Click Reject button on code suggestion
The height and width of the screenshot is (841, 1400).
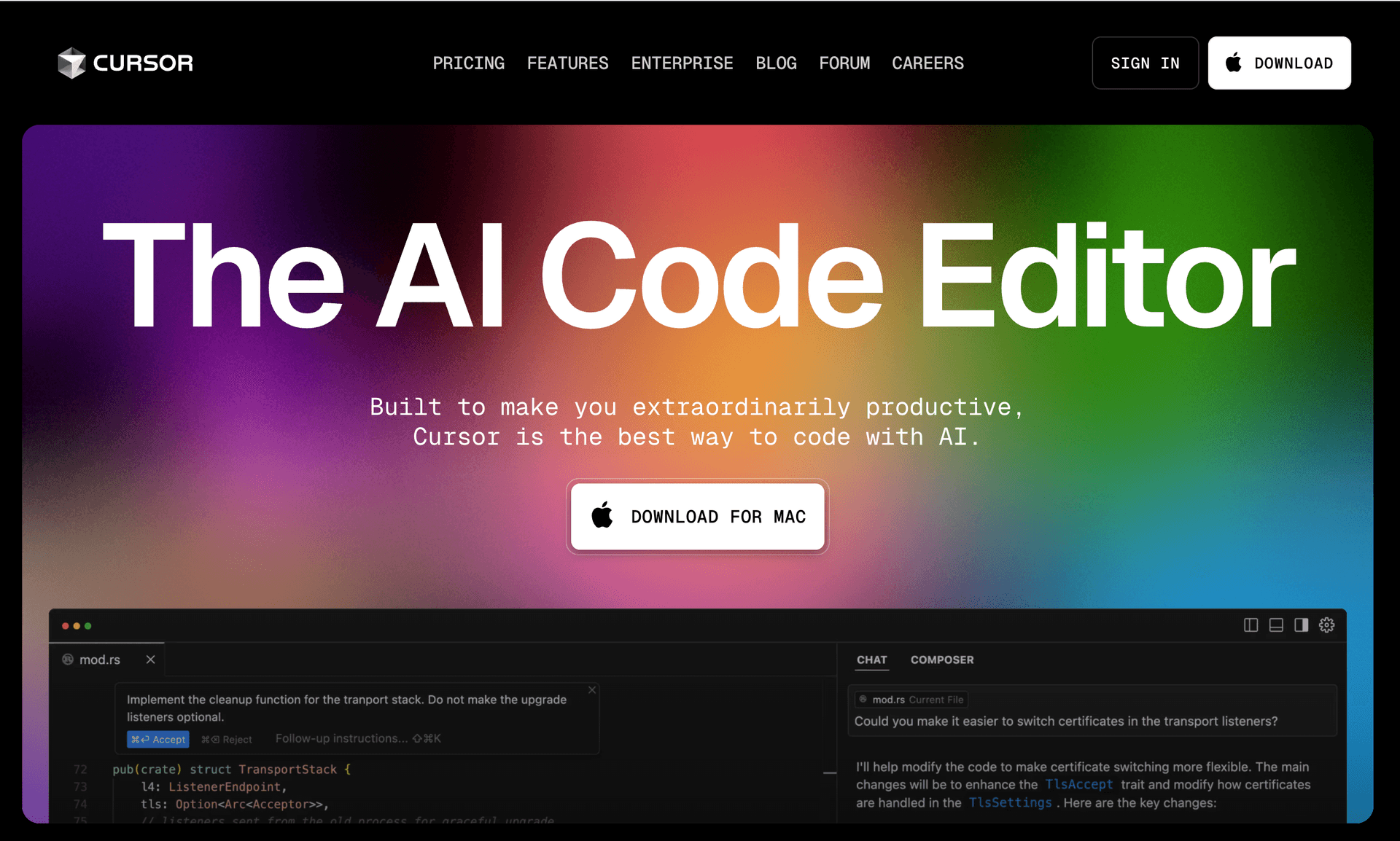coord(222,738)
